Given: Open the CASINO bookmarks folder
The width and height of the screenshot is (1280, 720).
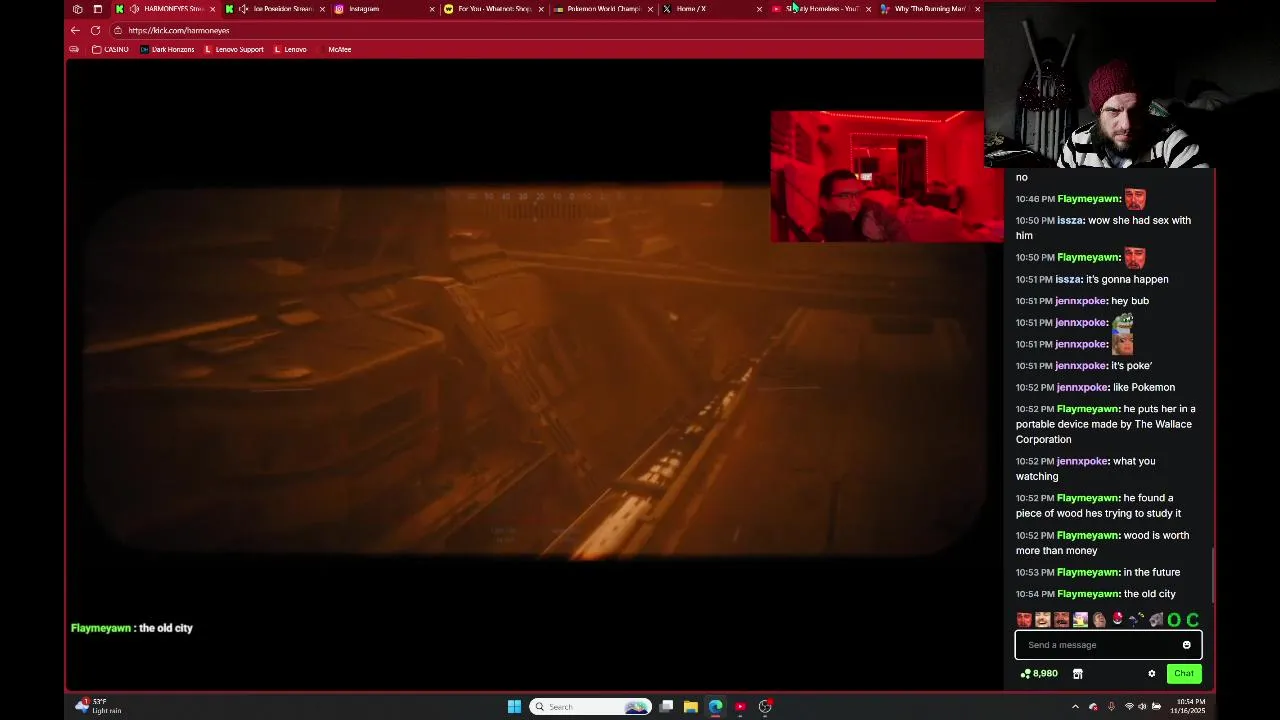Looking at the screenshot, I should (x=110, y=49).
